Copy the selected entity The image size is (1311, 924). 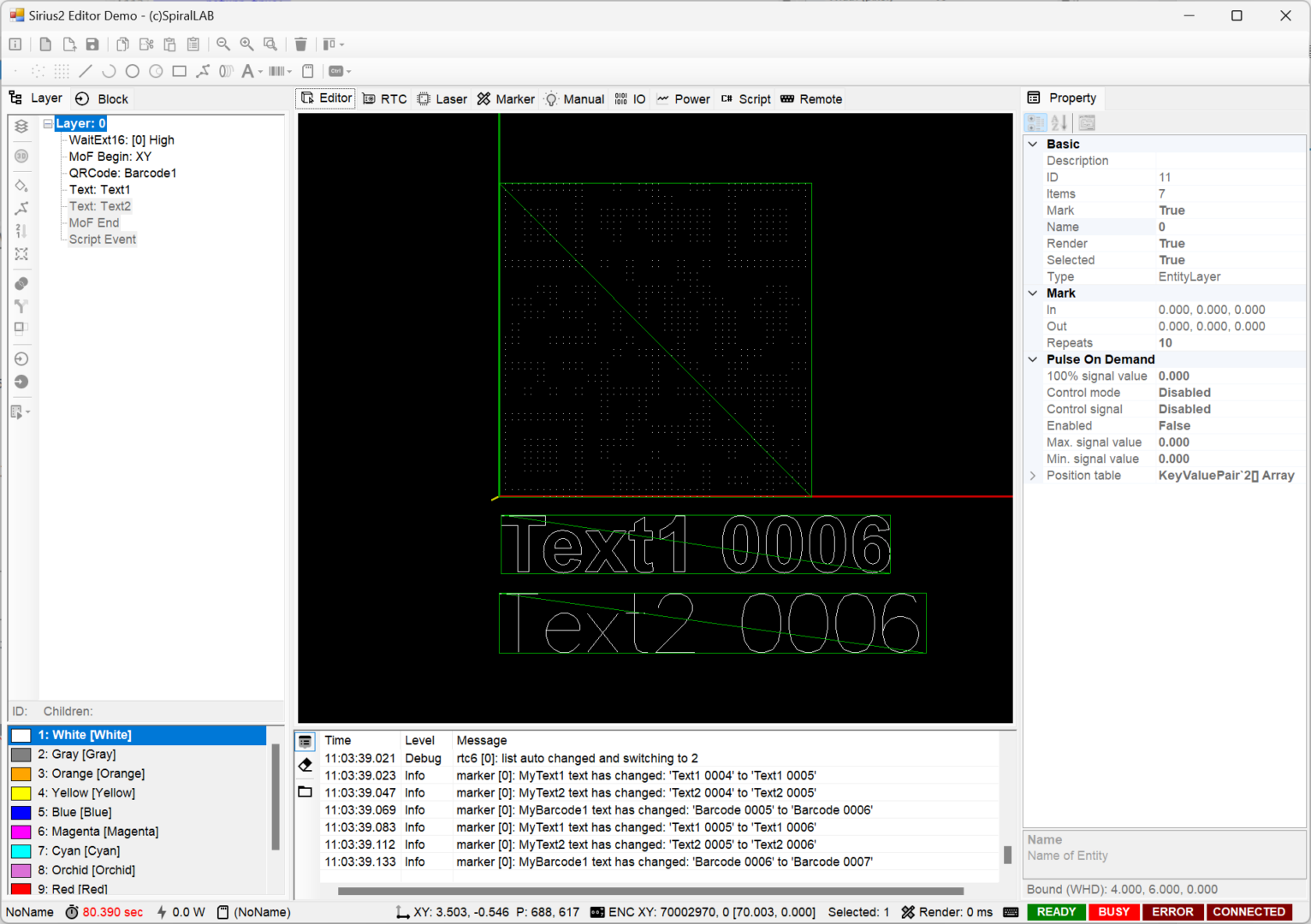[123, 44]
